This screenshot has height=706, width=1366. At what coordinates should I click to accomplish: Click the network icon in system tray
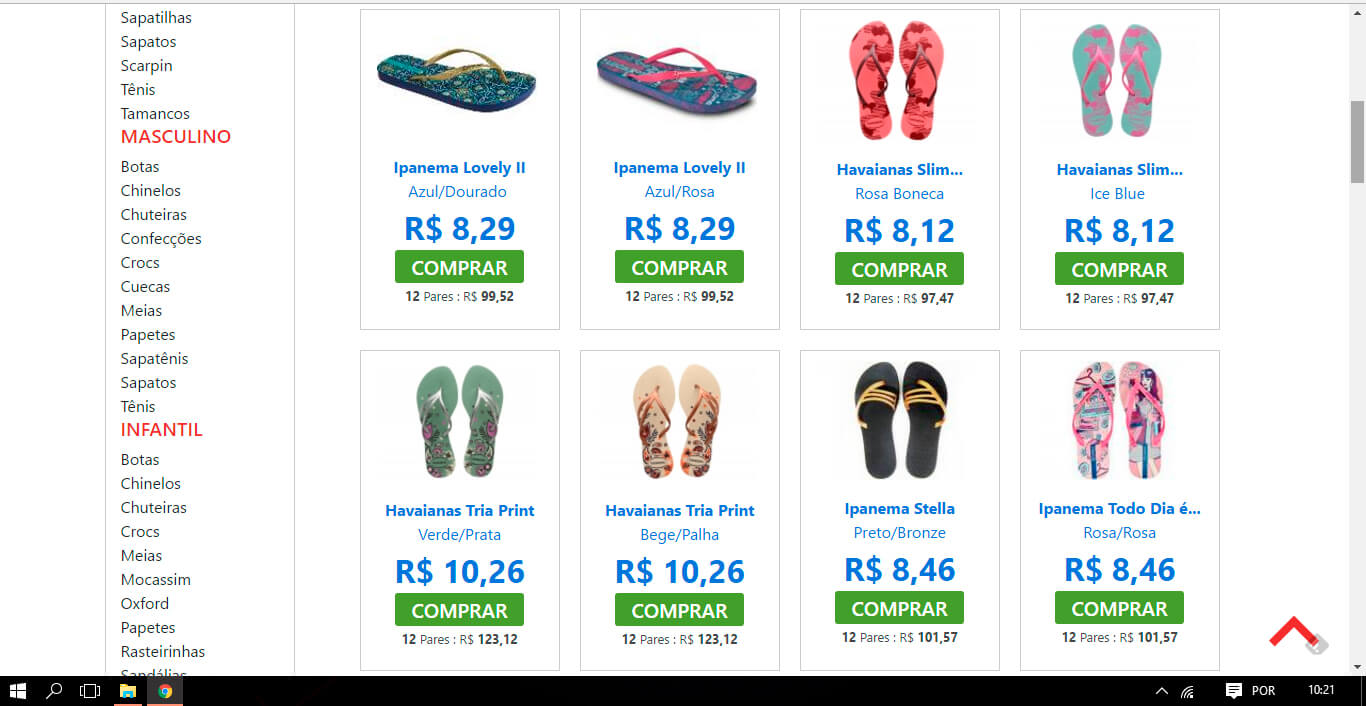click(1188, 691)
